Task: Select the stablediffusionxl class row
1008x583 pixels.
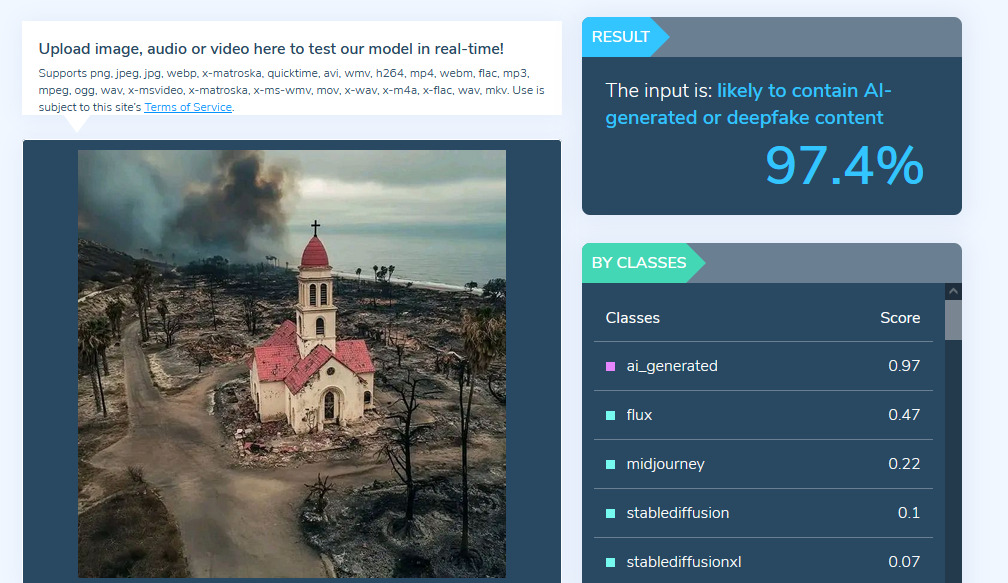Action: (x=763, y=562)
